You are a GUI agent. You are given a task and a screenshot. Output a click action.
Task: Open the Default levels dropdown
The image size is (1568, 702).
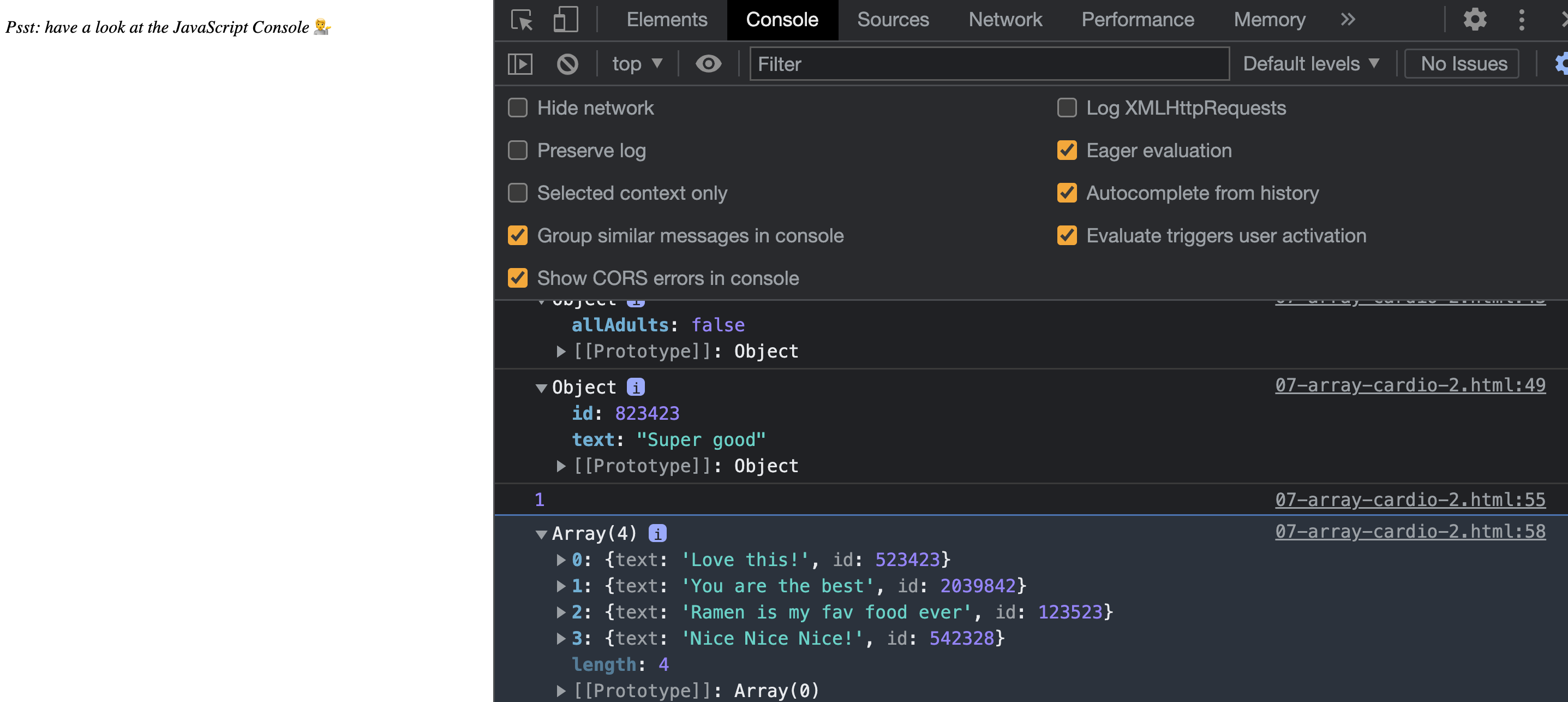pos(1310,64)
